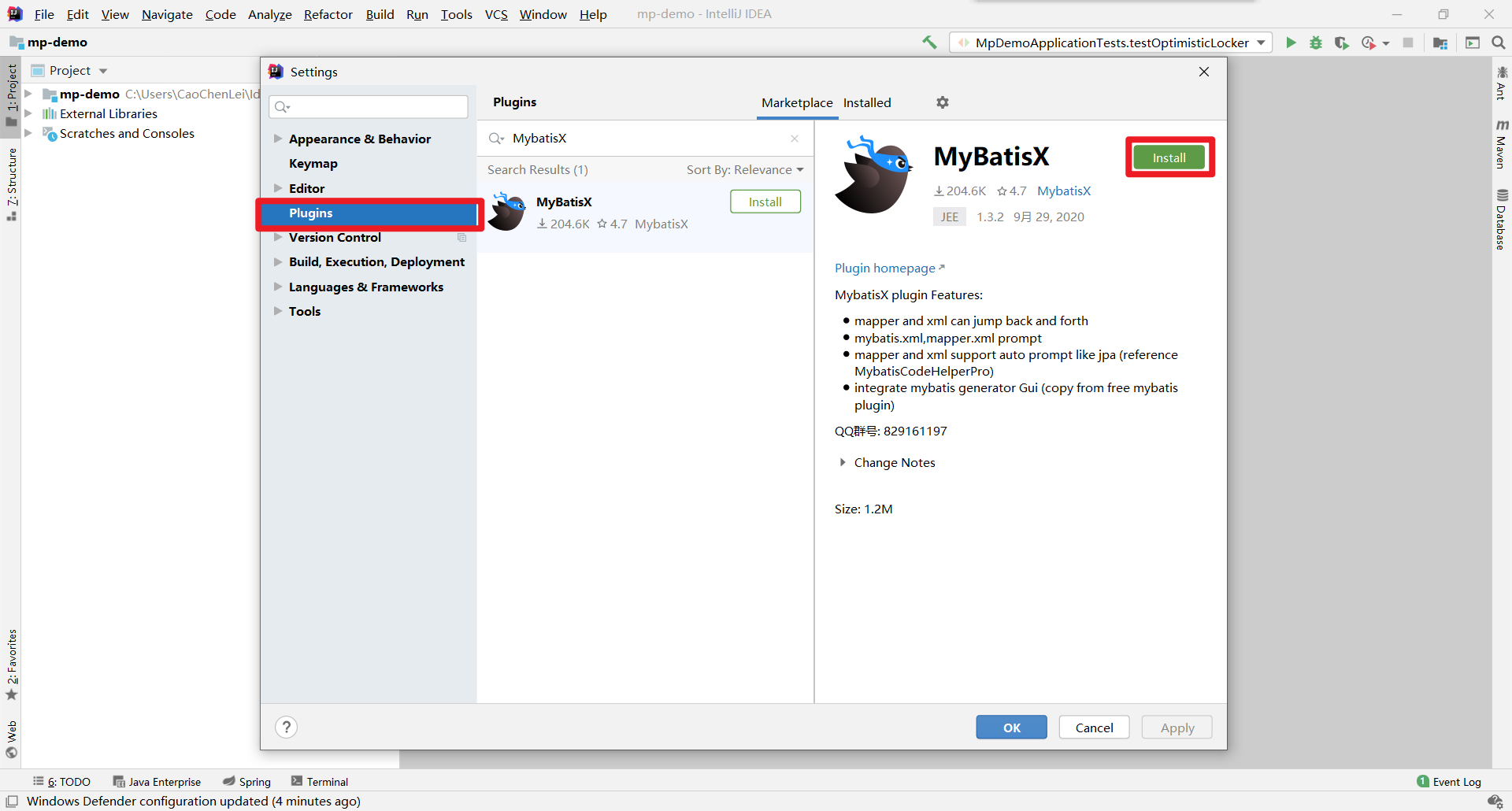The height and width of the screenshot is (811, 1512).
Task: Select Plugins in settings list
Action: 370,213
